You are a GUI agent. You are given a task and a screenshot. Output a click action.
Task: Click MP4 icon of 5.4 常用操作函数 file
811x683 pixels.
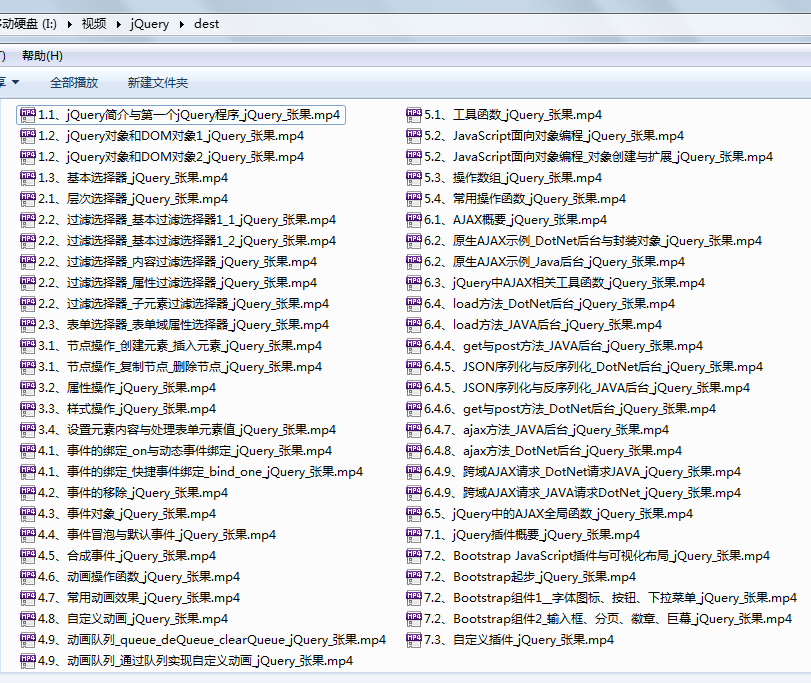(414, 199)
